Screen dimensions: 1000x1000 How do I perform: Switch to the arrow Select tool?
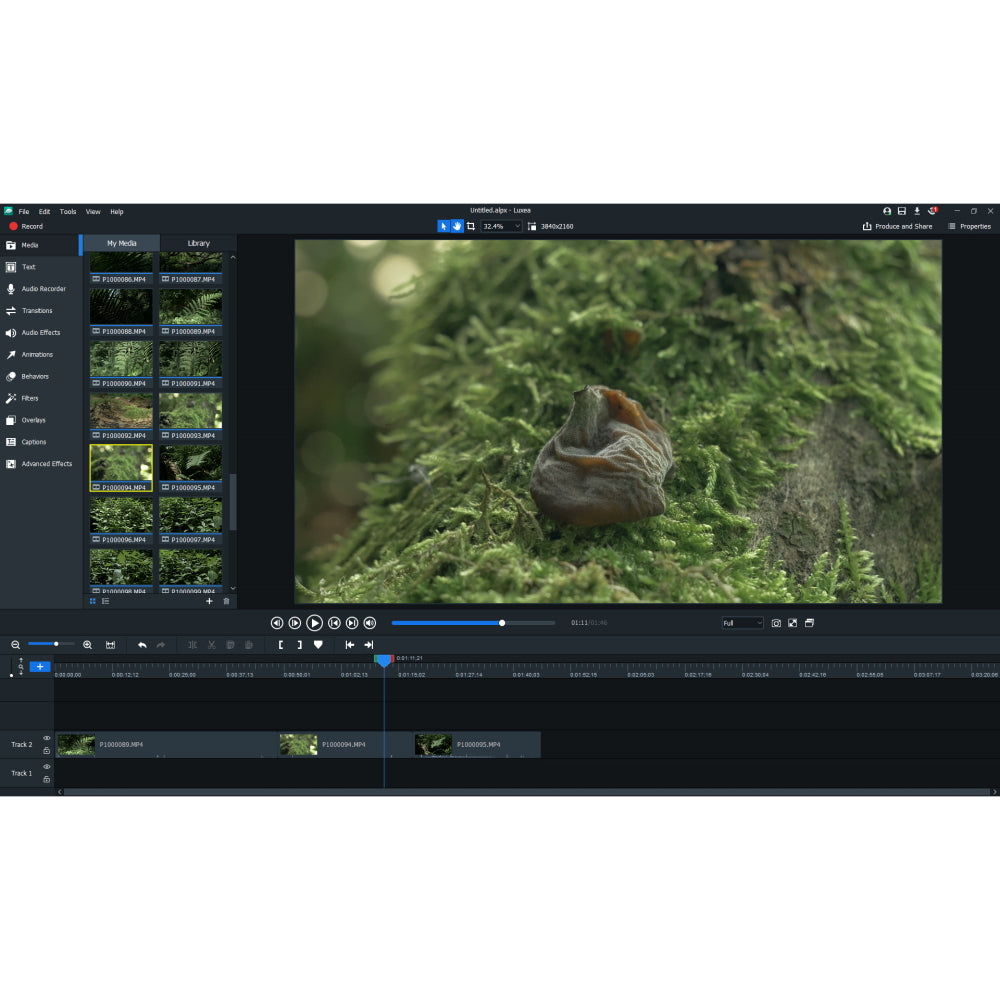pos(444,226)
